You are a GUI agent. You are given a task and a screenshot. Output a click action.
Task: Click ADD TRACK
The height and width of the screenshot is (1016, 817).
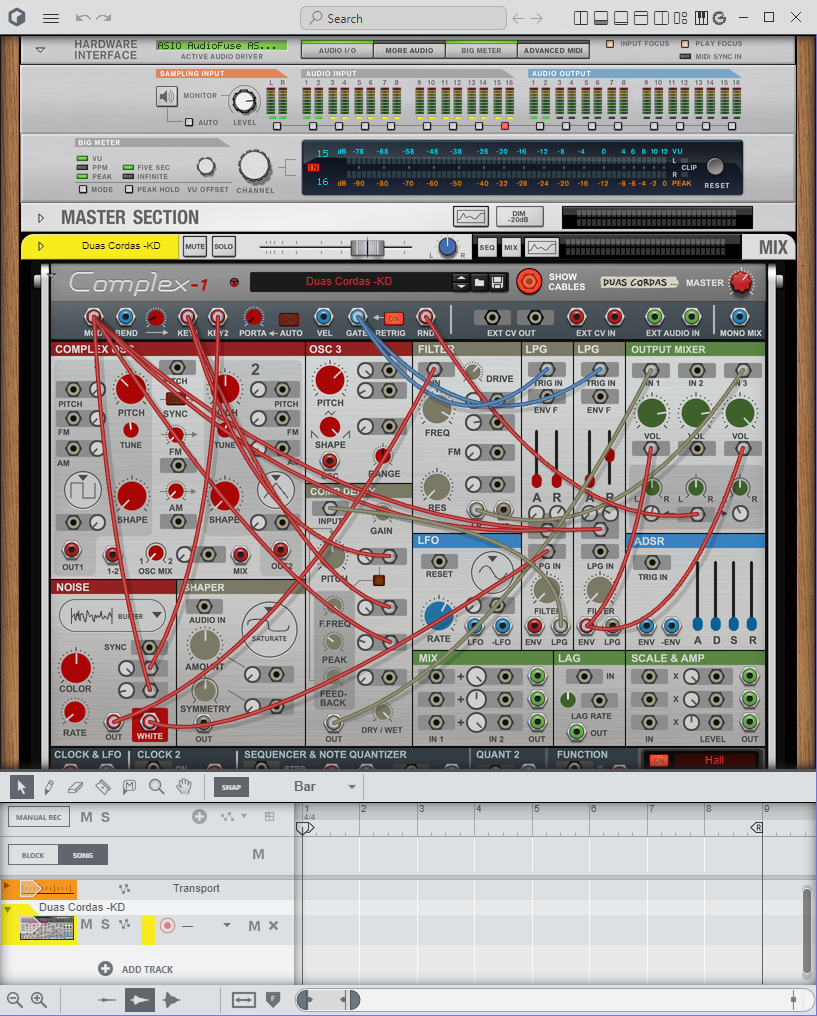[x=136, y=969]
